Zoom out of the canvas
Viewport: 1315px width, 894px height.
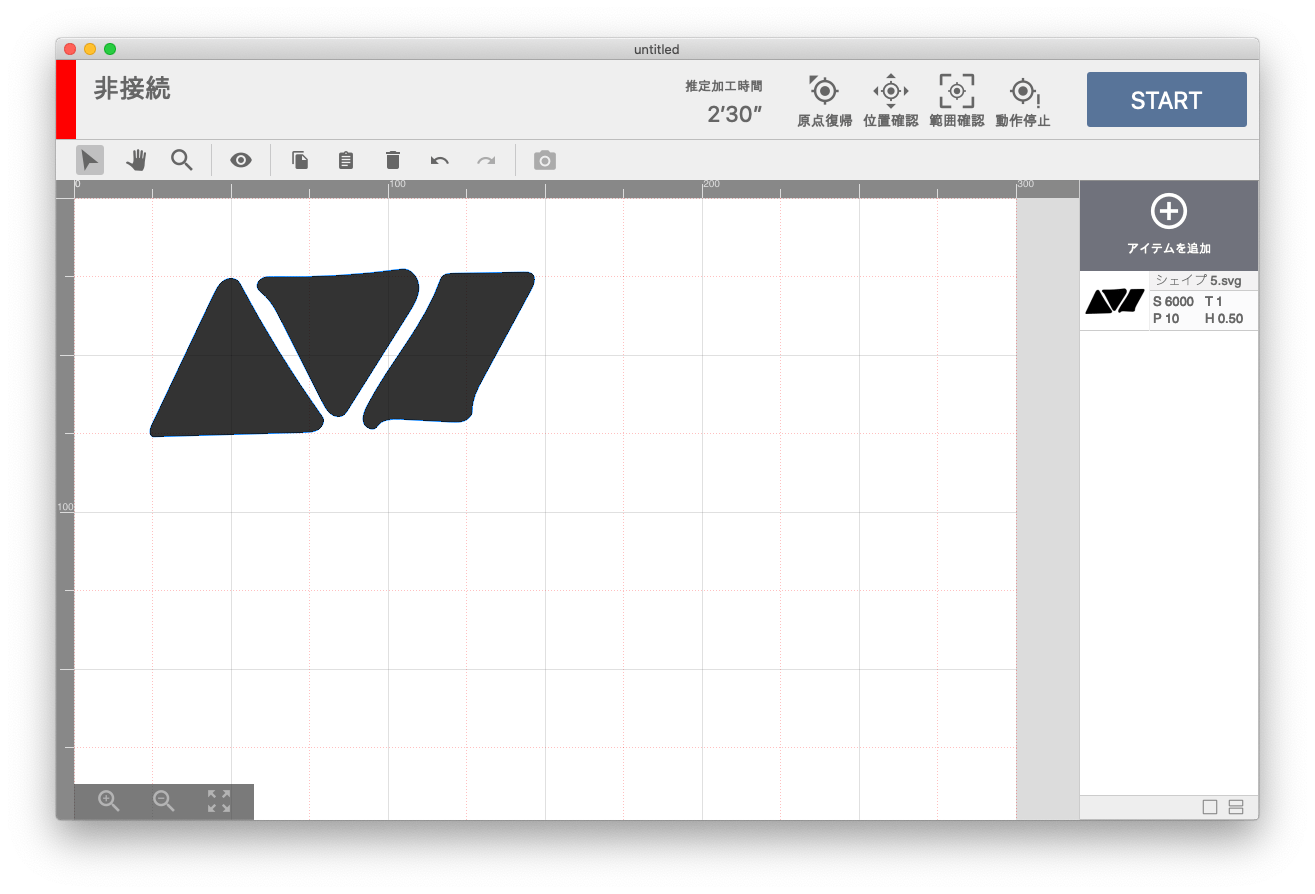coord(164,801)
